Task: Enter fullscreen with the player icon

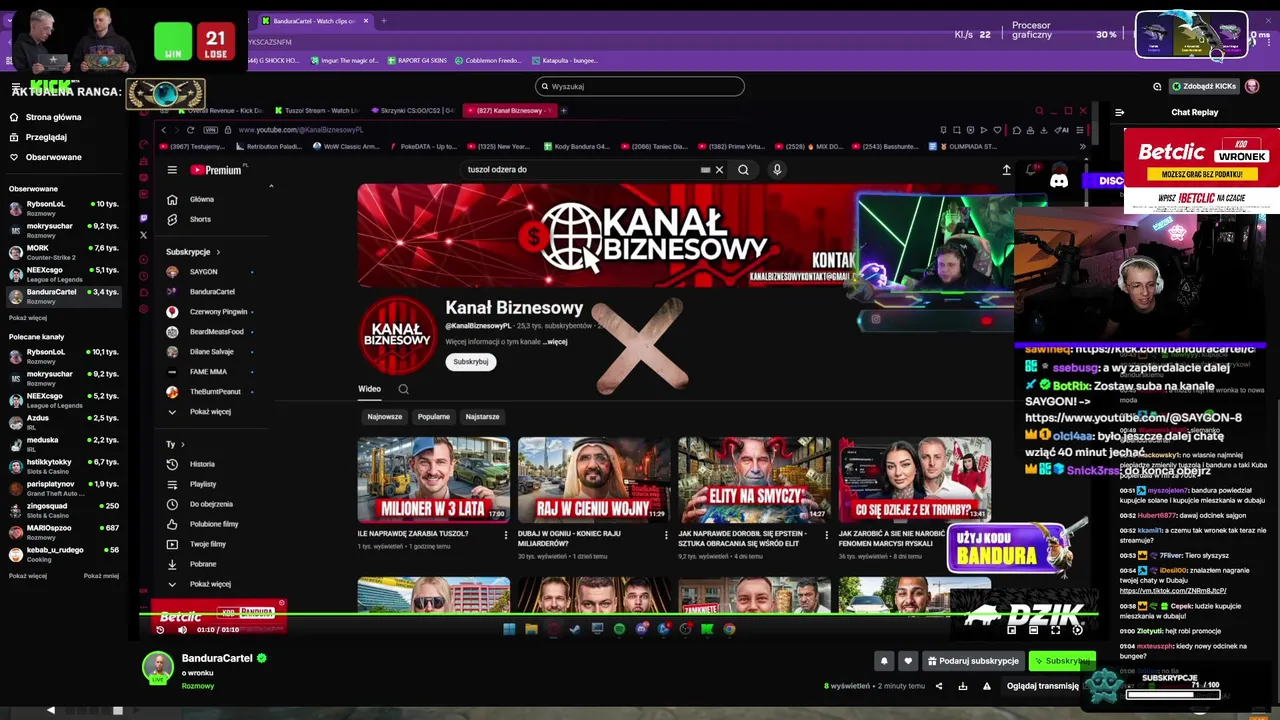Action: point(1055,630)
